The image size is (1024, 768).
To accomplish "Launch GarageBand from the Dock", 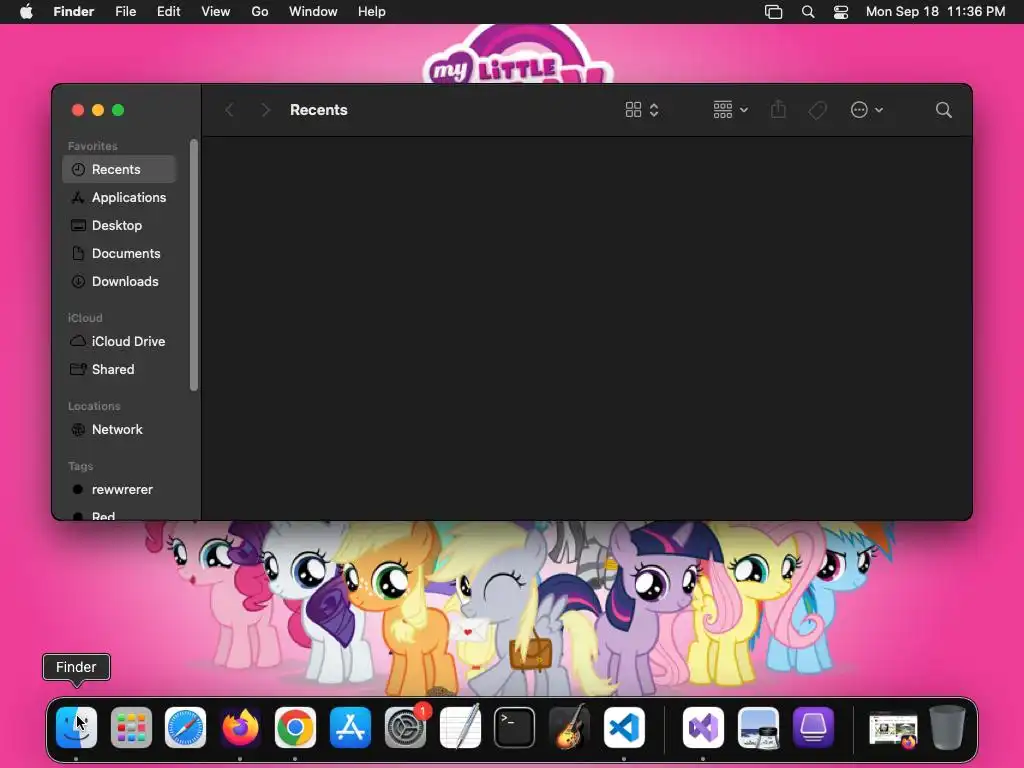I will [569, 727].
